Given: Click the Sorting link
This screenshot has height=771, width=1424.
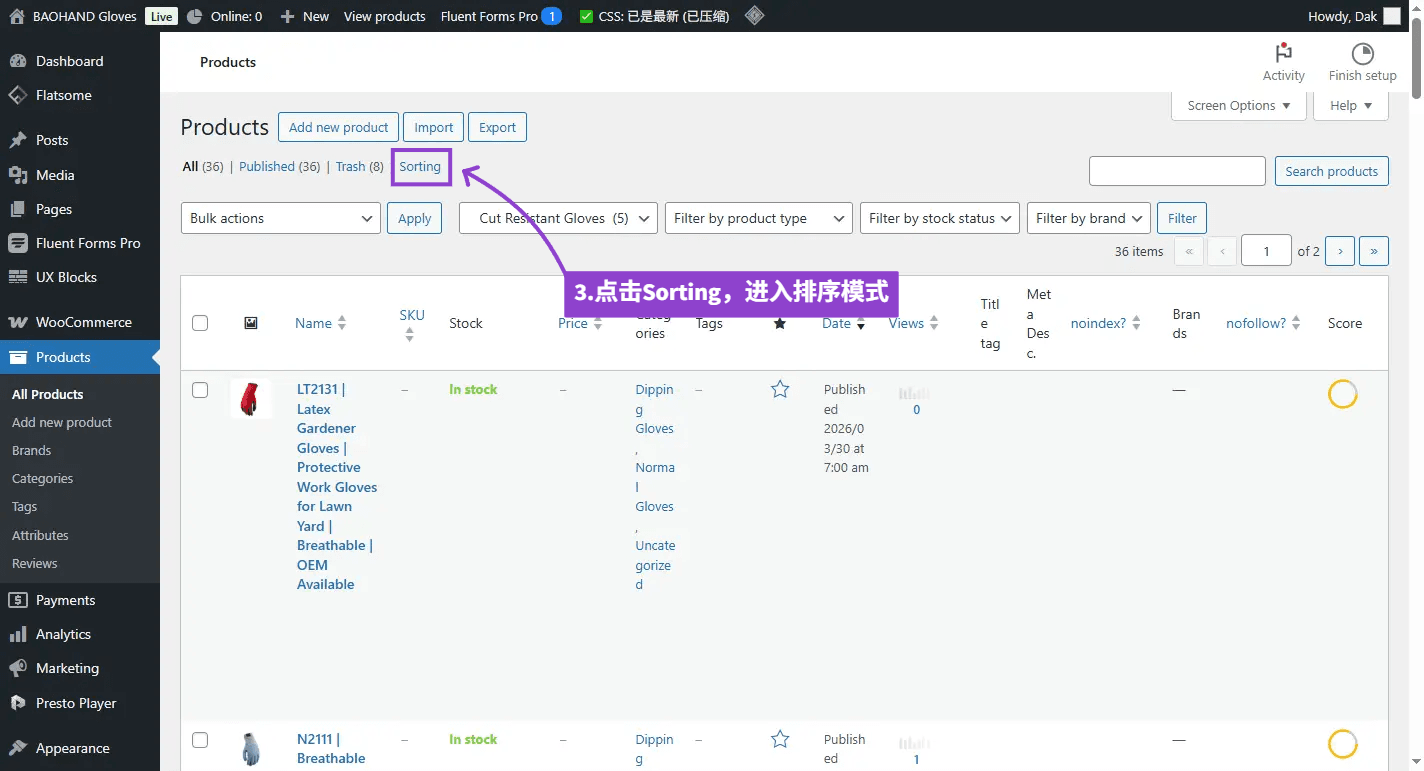Looking at the screenshot, I should click(420, 167).
